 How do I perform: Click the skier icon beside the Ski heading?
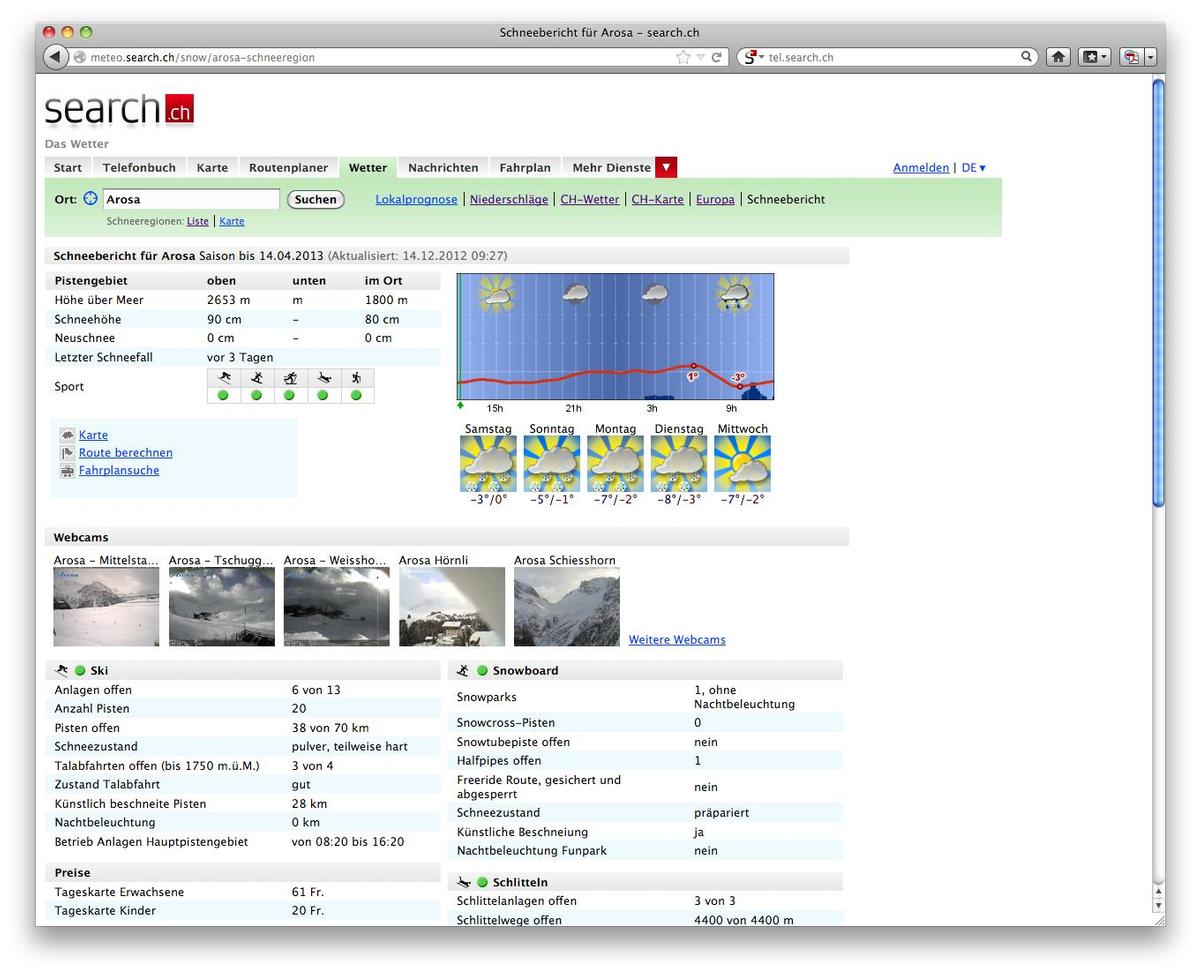click(x=62, y=670)
